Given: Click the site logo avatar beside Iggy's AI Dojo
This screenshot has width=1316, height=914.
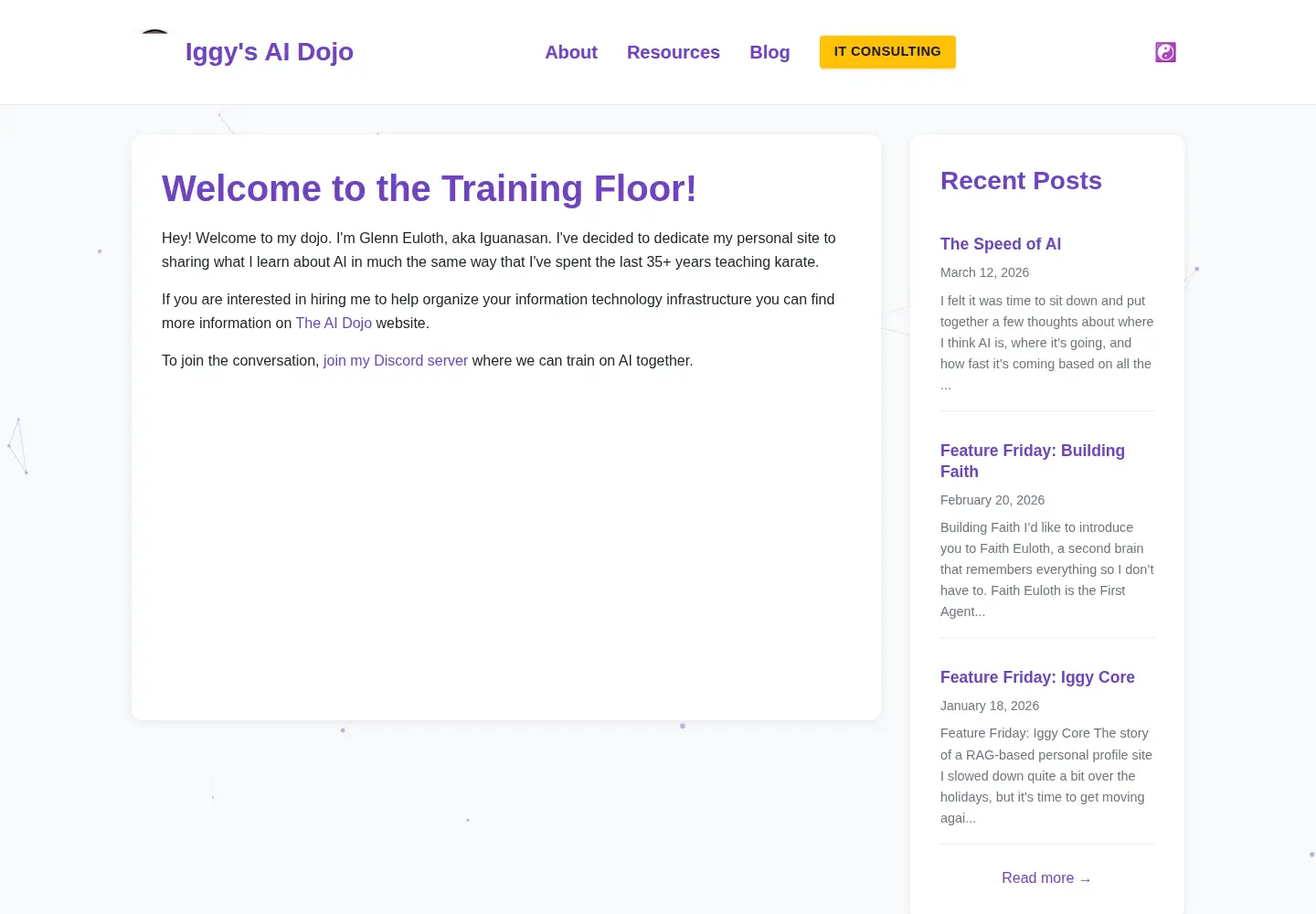Looking at the screenshot, I should (x=154, y=51).
